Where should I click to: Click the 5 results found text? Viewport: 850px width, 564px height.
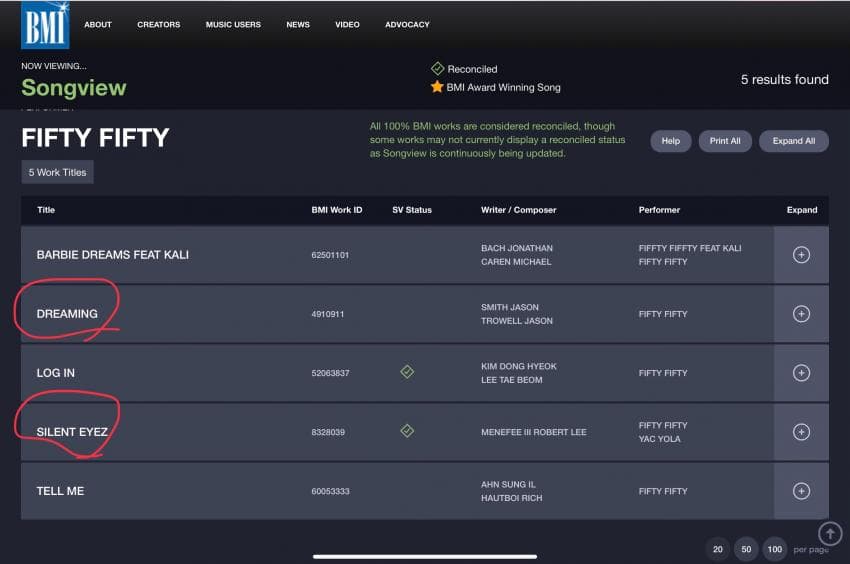click(784, 80)
